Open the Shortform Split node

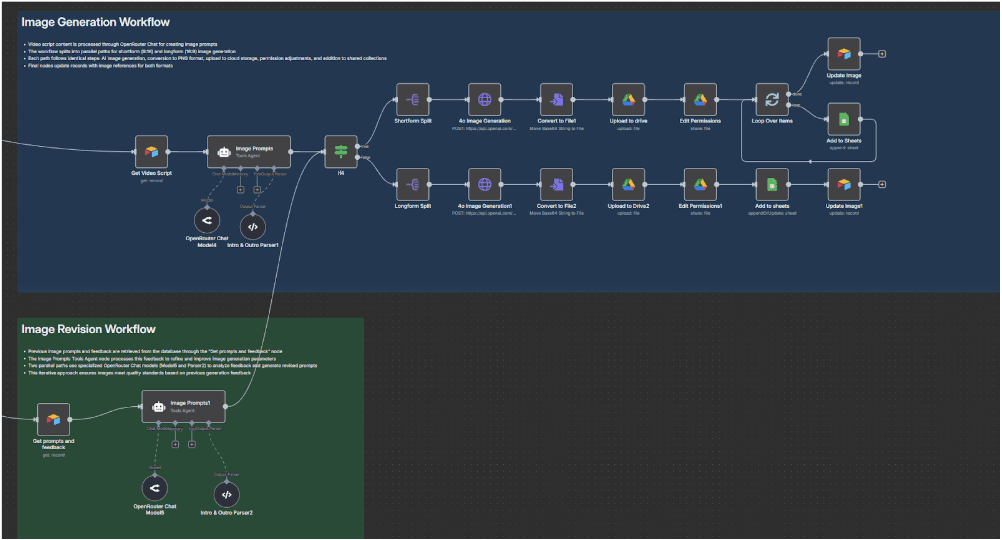(x=413, y=99)
